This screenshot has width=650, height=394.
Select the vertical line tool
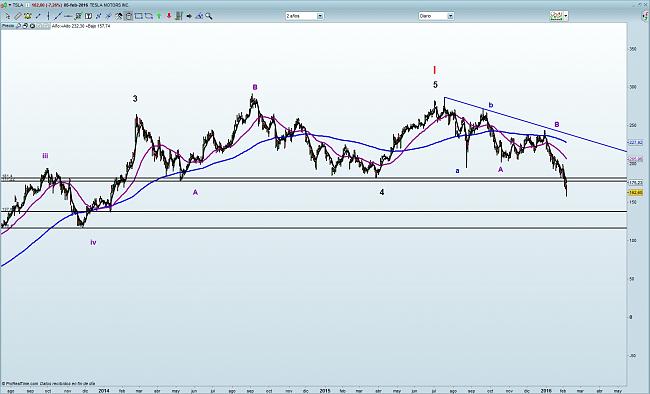click(49, 16)
